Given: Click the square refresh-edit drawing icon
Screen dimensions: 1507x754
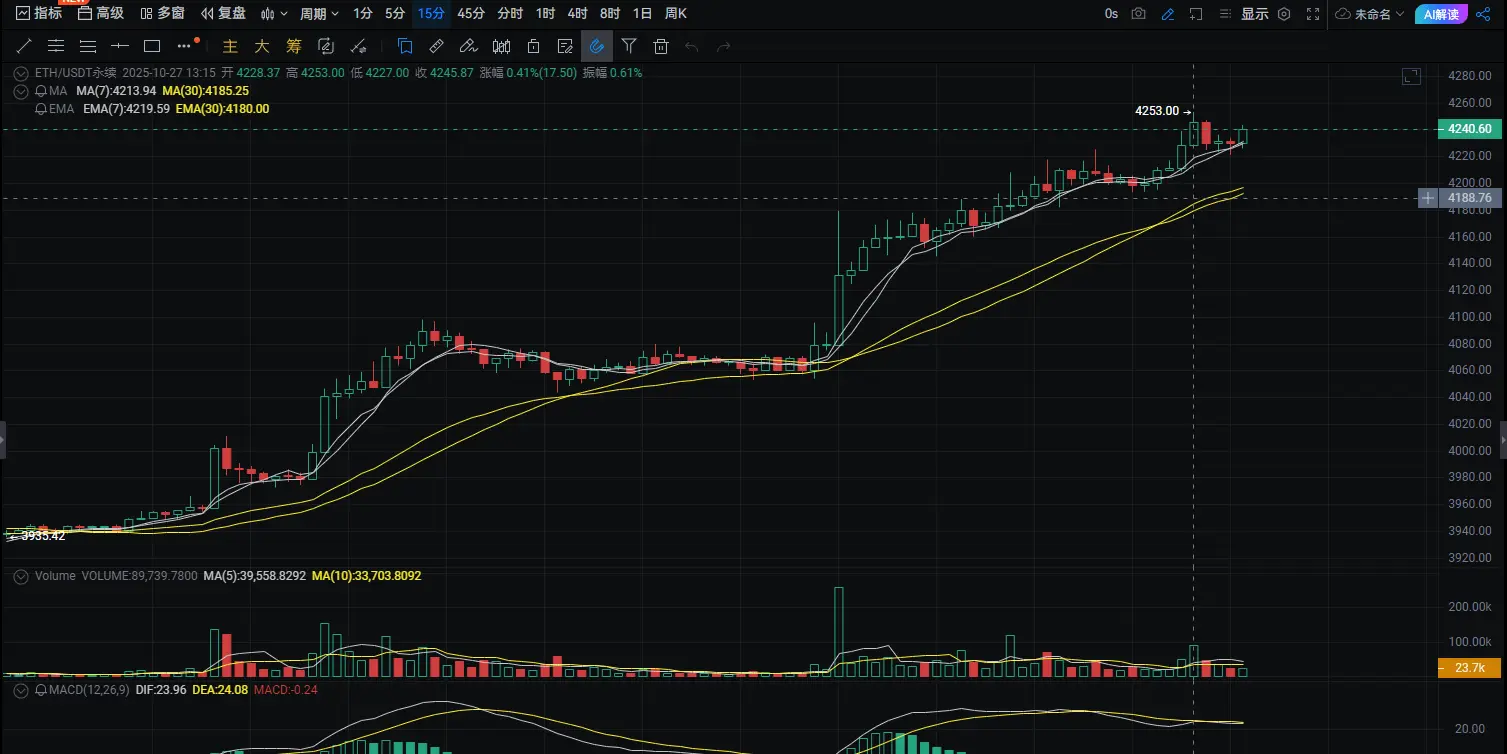Looking at the screenshot, I should pos(325,46).
